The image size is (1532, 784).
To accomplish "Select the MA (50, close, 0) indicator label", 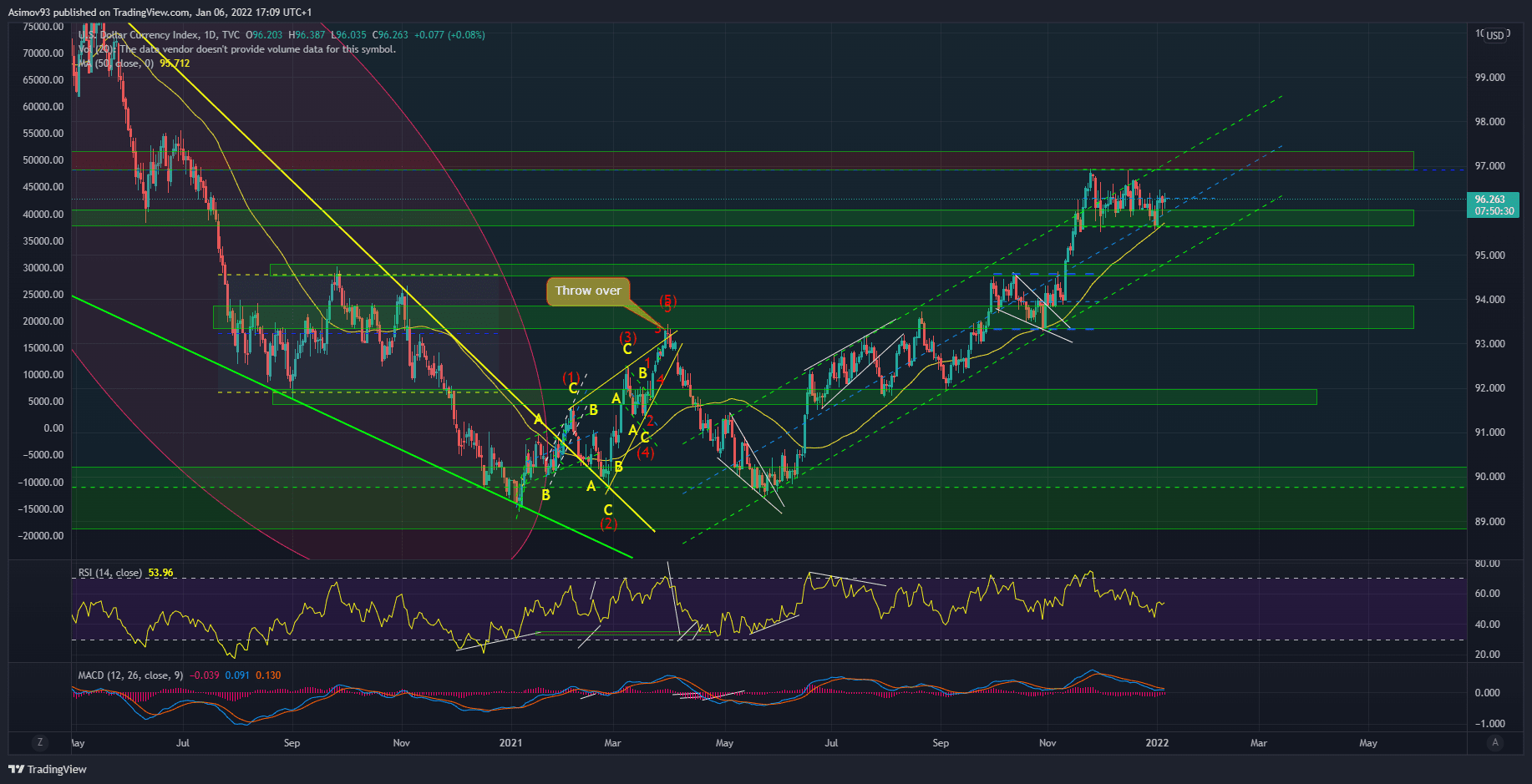I will tap(116, 63).
